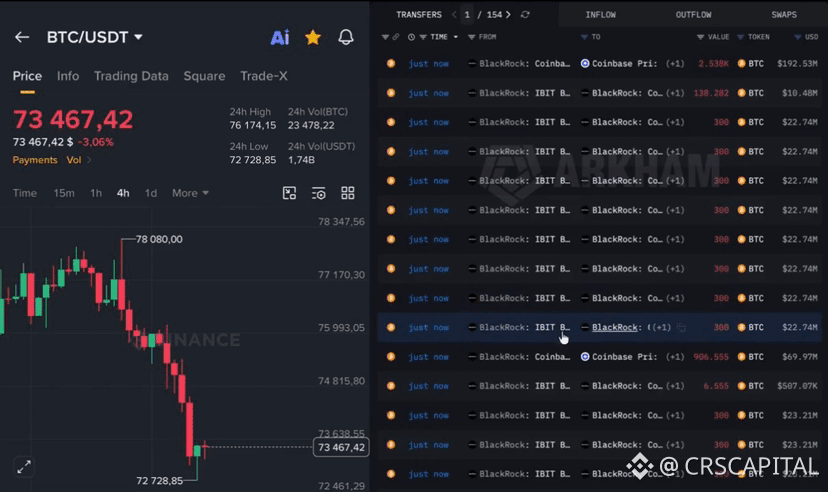Click the Vol tag link
Screen dimensions: 828x492
[73, 160]
